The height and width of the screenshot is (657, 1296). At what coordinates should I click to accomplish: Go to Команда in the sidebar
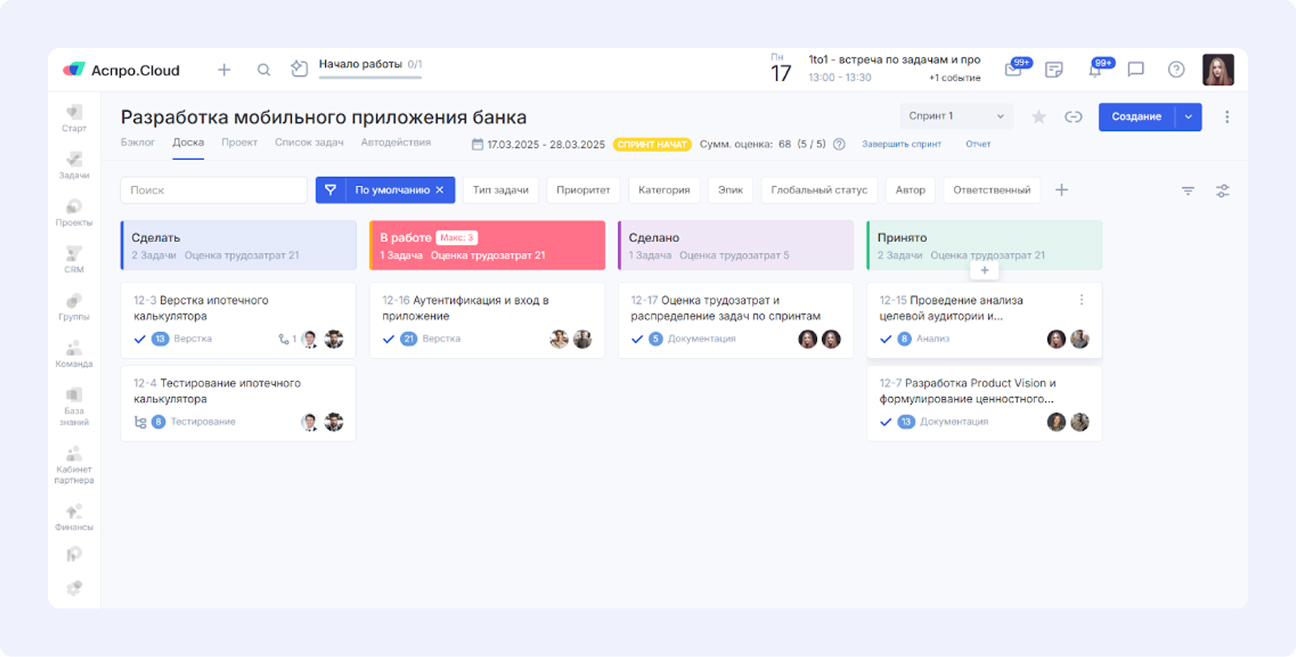pyautogui.click(x=74, y=353)
